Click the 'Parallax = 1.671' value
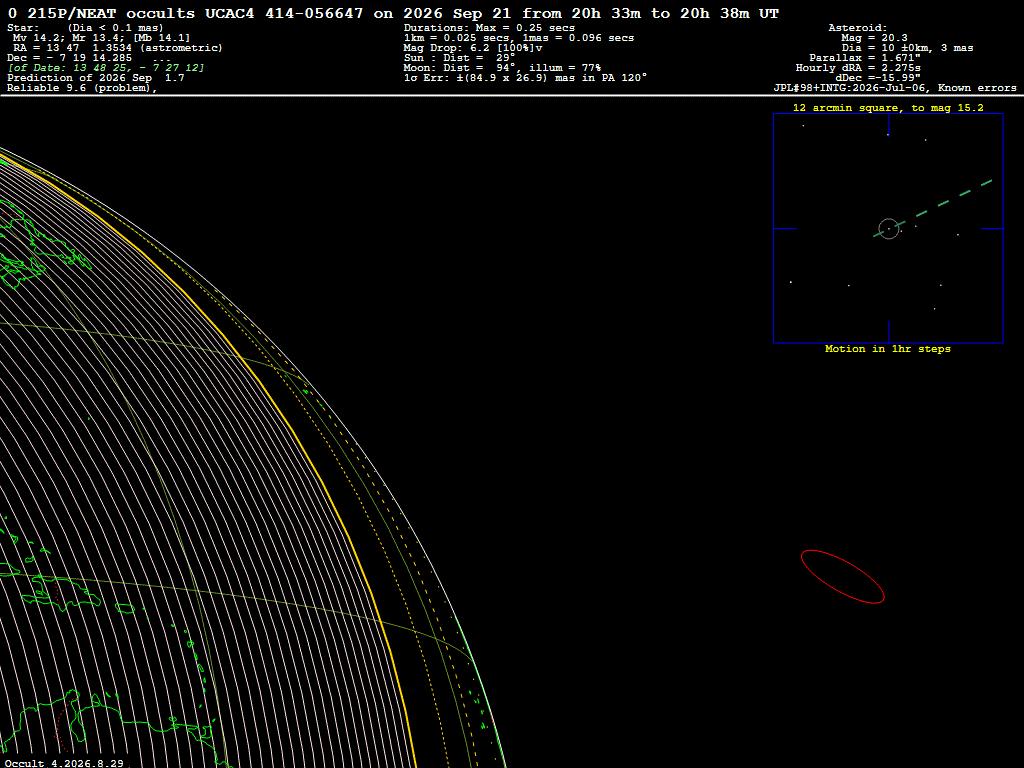 (865, 58)
